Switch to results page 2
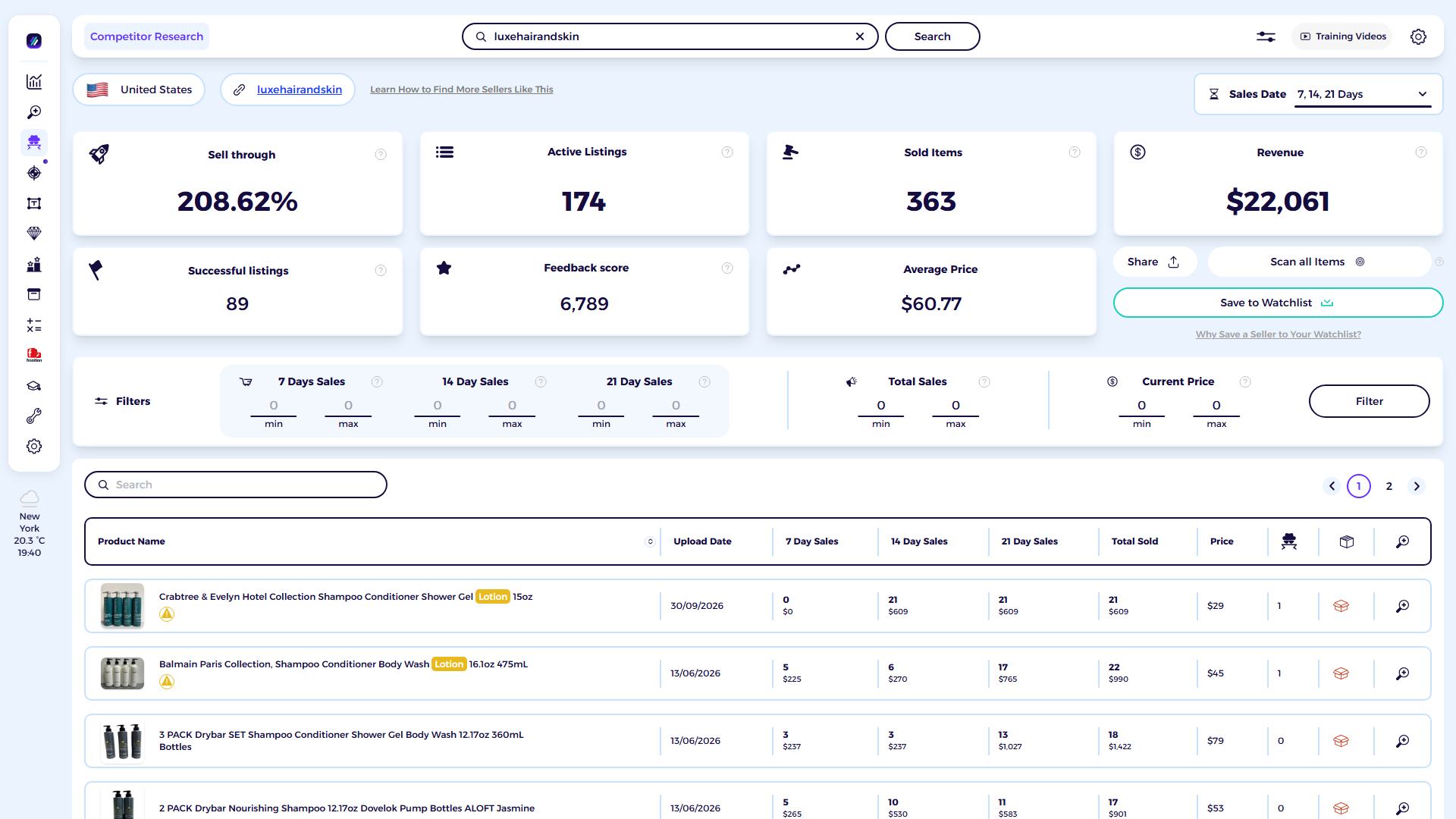This screenshot has height=819, width=1456. (1389, 486)
